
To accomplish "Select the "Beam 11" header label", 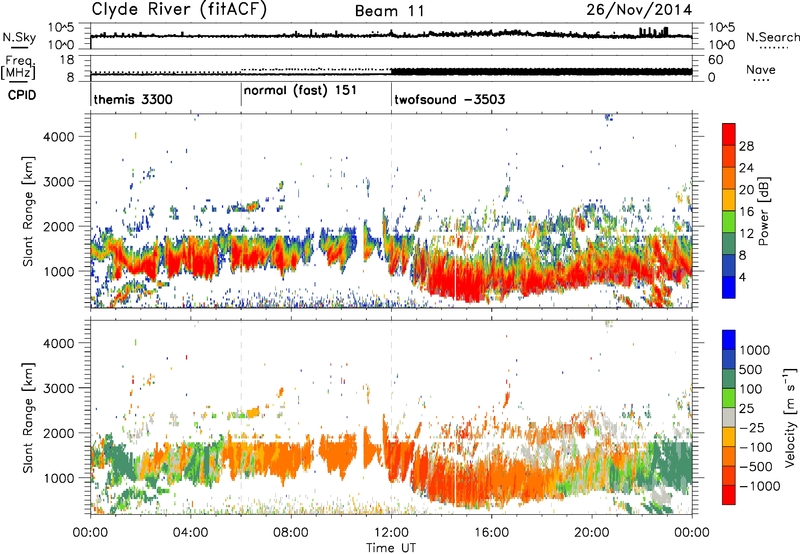I will (390, 11).
